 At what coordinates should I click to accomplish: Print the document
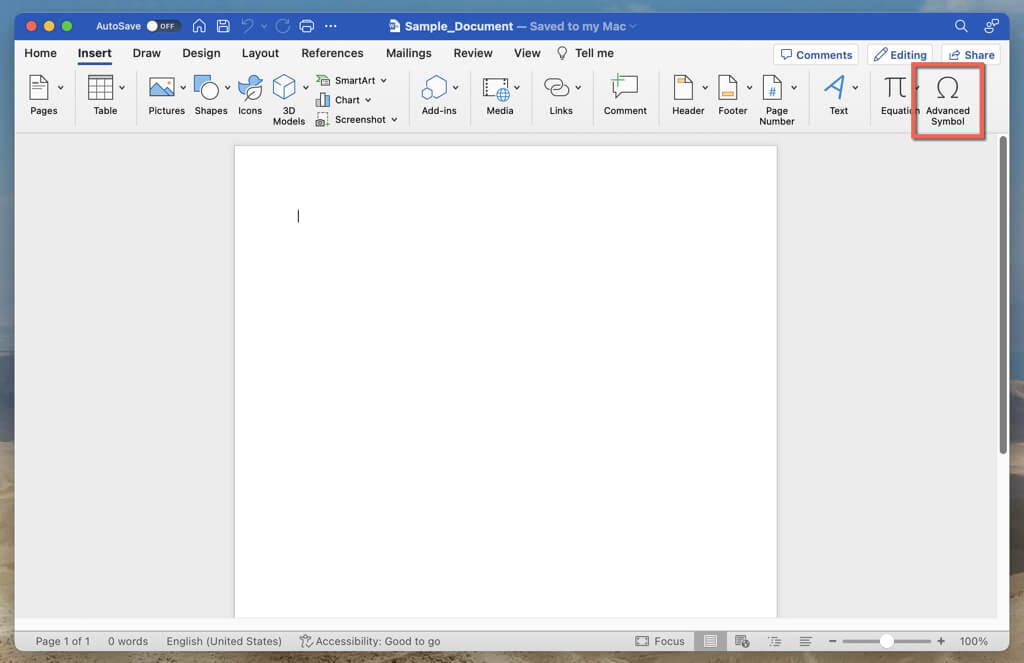coord(306,26)
